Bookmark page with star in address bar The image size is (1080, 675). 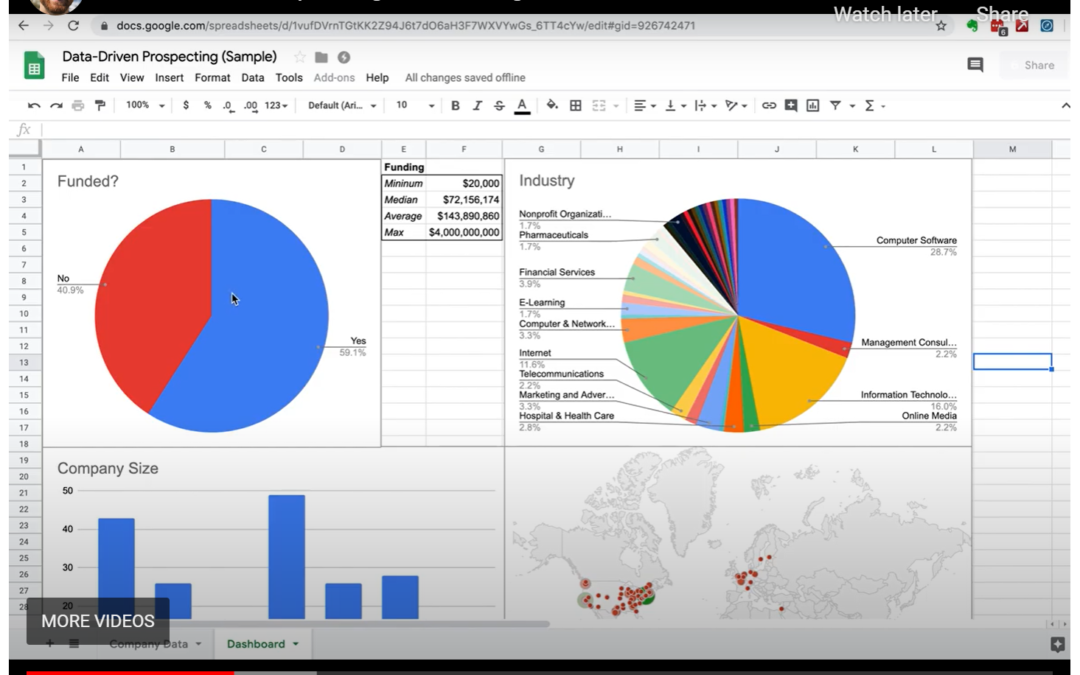coord(941,26)
